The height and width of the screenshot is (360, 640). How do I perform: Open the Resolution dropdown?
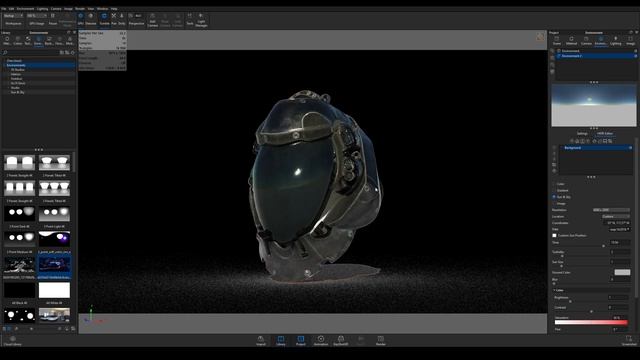pyautogui.click(x=611, y=210)
